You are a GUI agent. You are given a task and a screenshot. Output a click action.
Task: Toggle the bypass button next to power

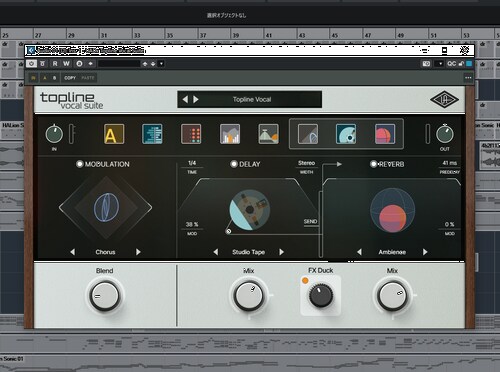pos(42,63)
